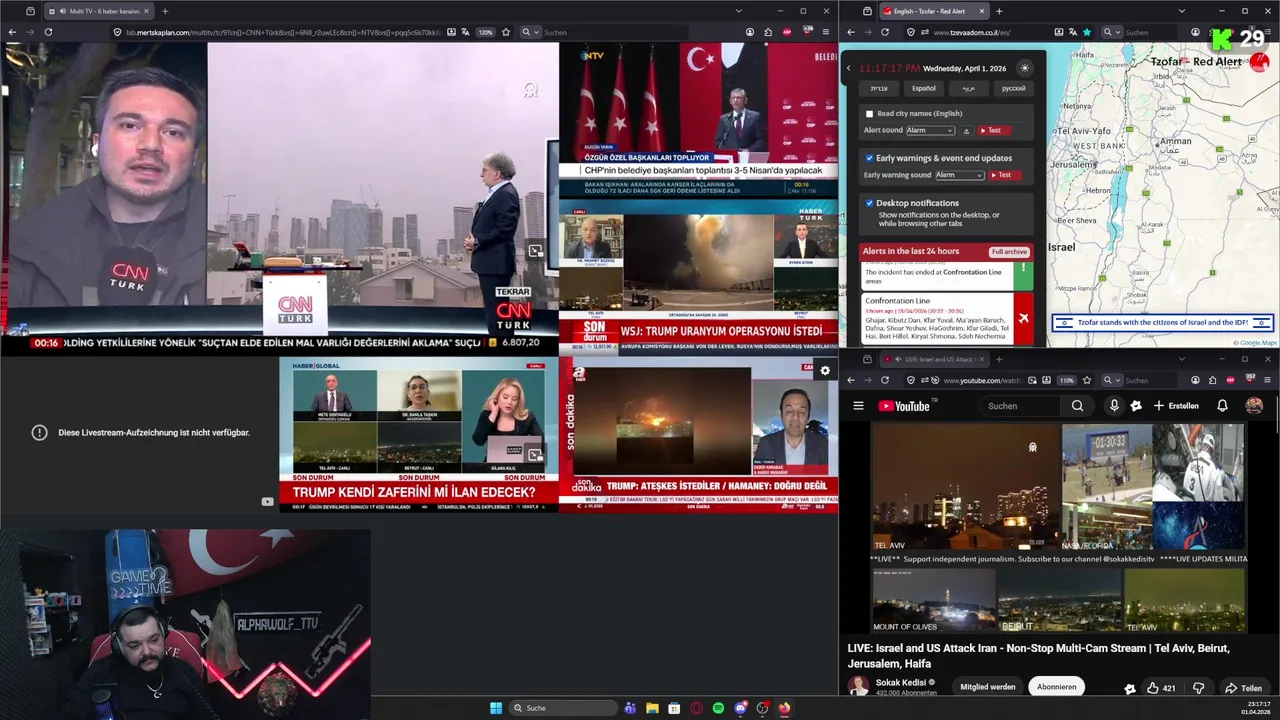The width and height of the screenshot is (1280, 720).
Task: List all tabs in YouTube window
Action: (x=1182, y=359)
